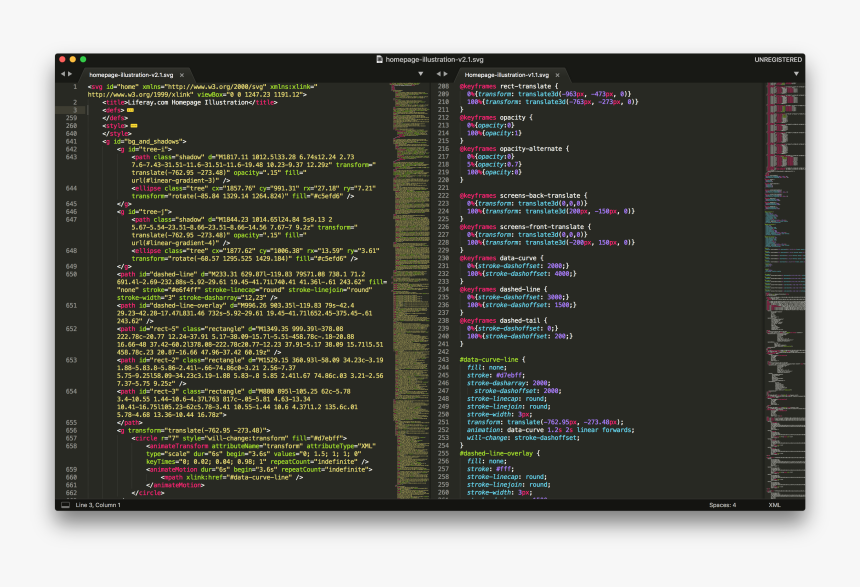
Task: Open the right pane's tab list dropdown
Action: [x=796, y=74]
